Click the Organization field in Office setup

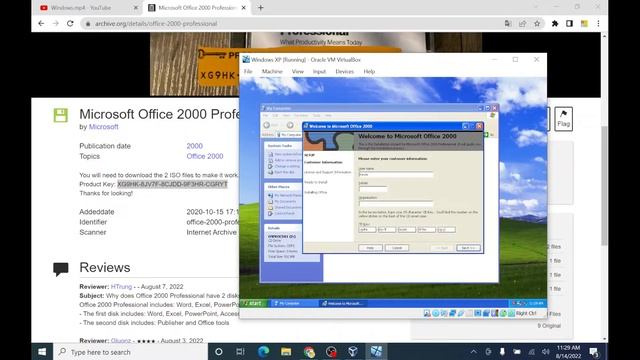(396, 203)
